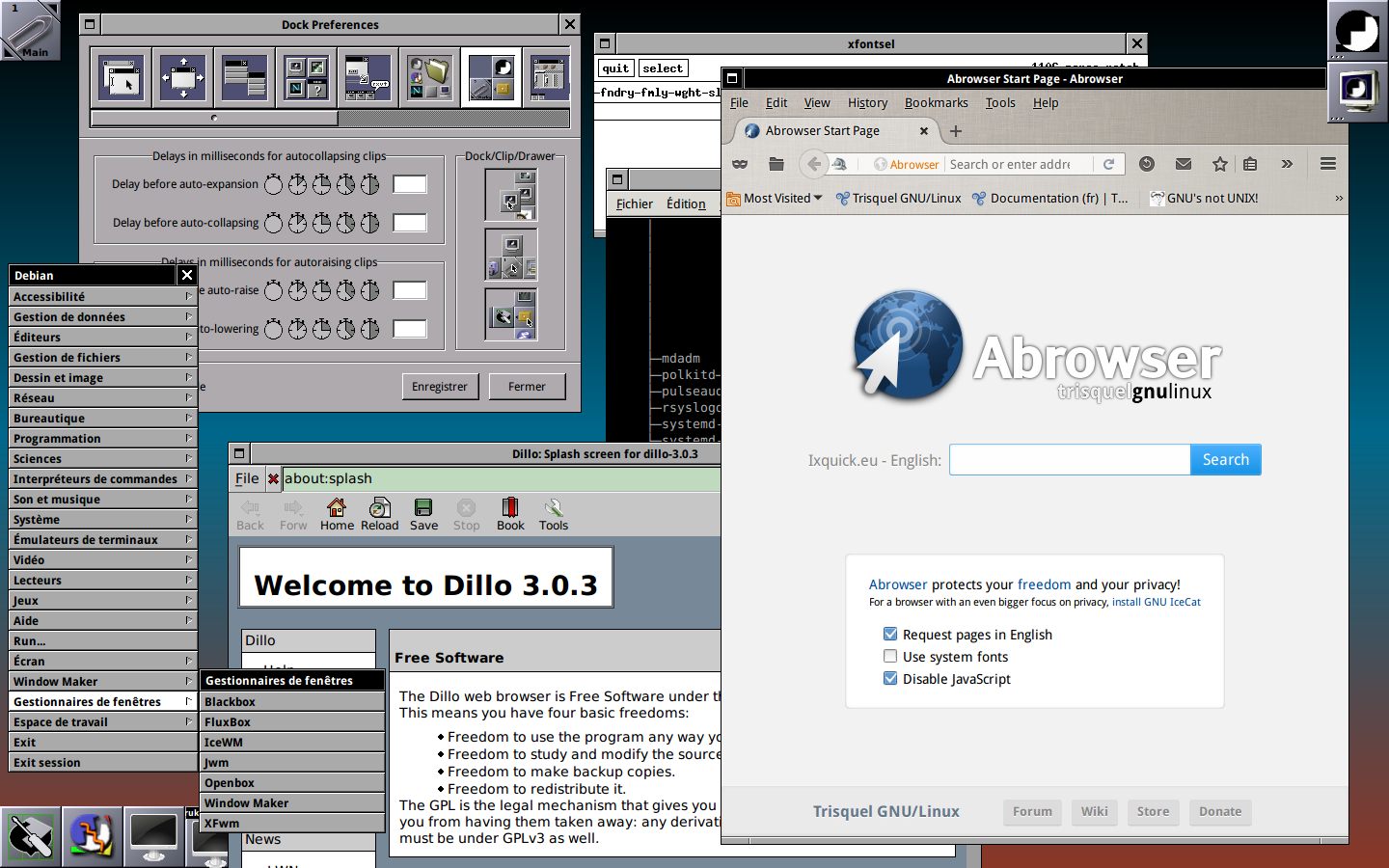Viewport: 1389px width, 868px height.
Task: Expand Accessibilité submenu in Debian menu
Action: click(103, 296)
